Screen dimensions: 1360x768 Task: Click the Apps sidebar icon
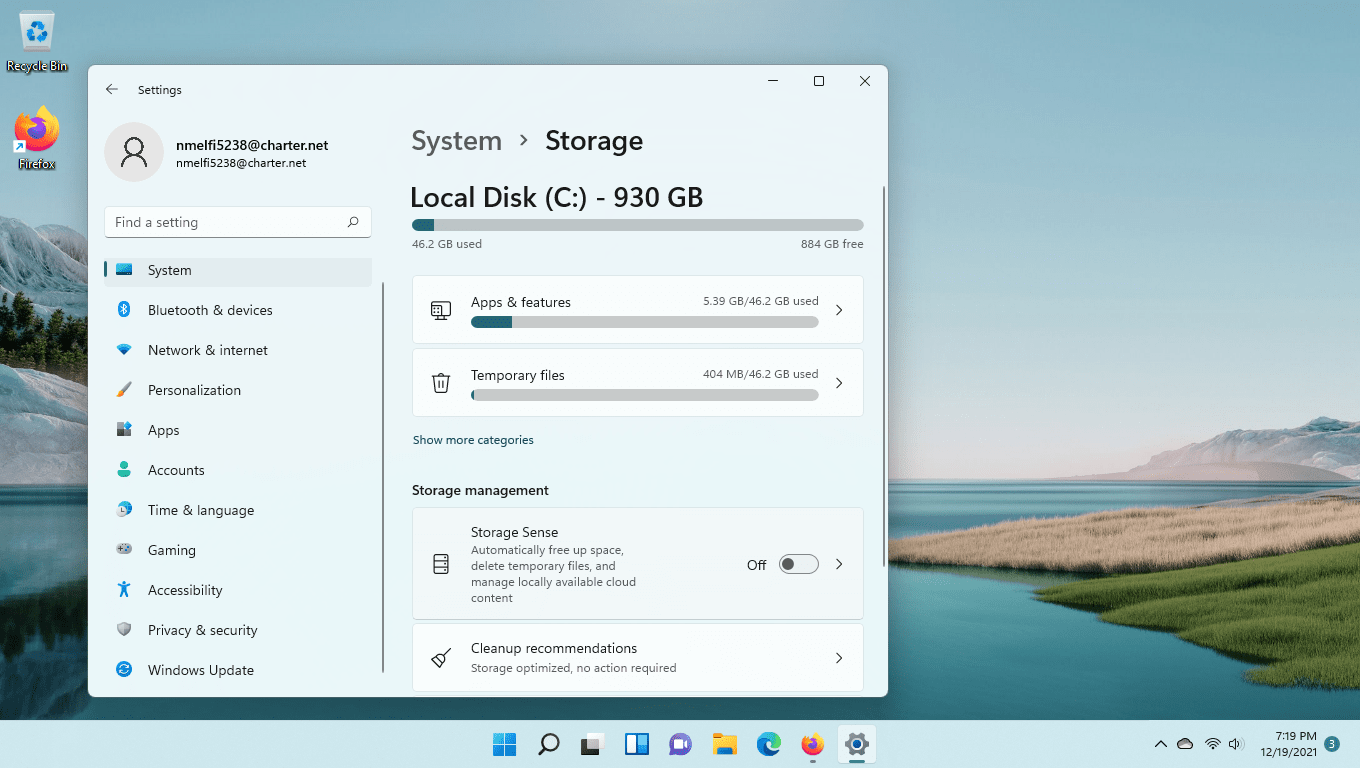pyautogui.click(x=124, y=430)
